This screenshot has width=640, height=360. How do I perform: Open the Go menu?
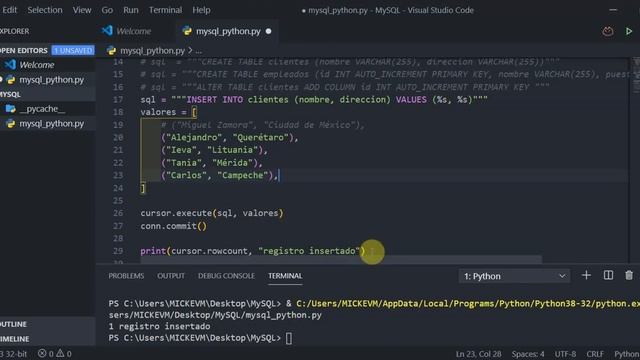(x=107, y=10)
